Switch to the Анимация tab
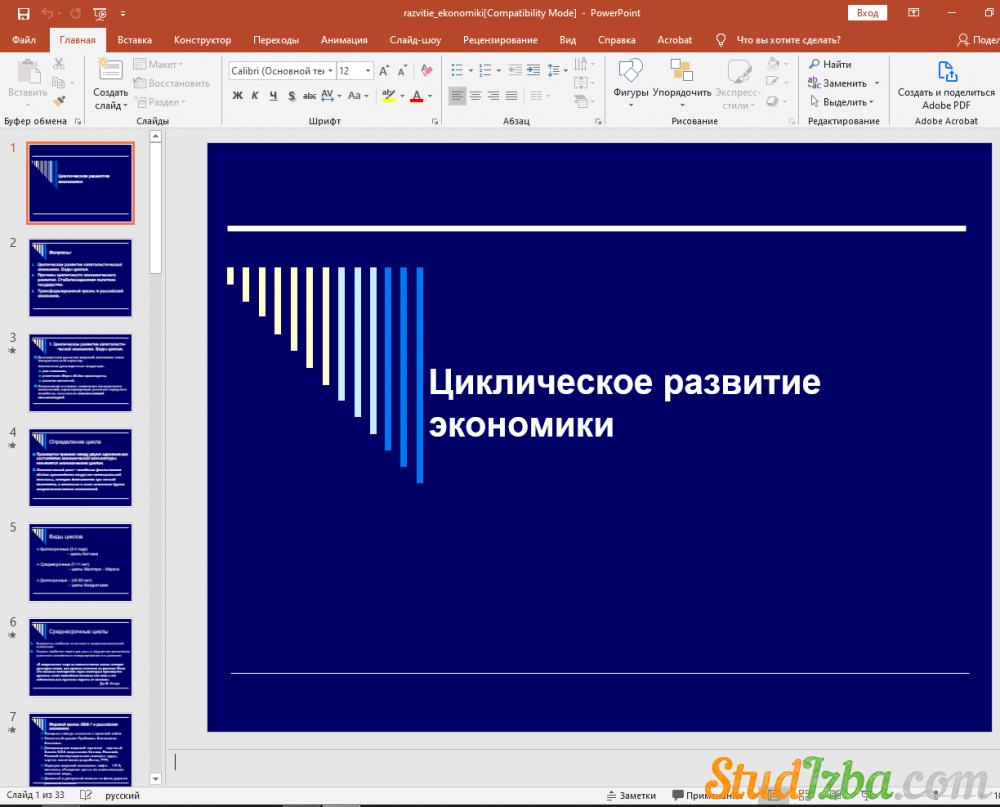The image size is (1000, 807). [x=344, y=40]
